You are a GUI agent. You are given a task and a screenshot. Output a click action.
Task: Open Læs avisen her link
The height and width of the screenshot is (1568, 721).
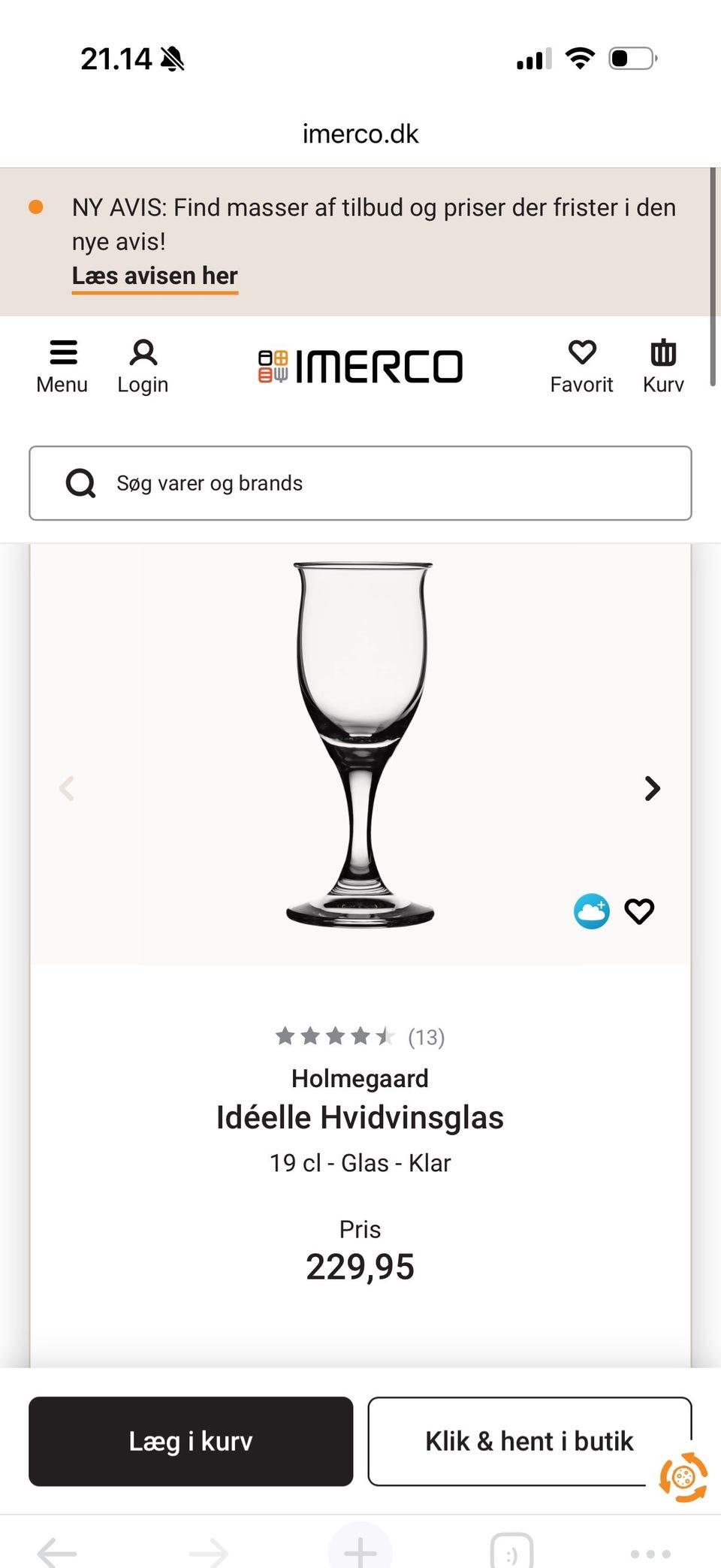pos(154,276)
